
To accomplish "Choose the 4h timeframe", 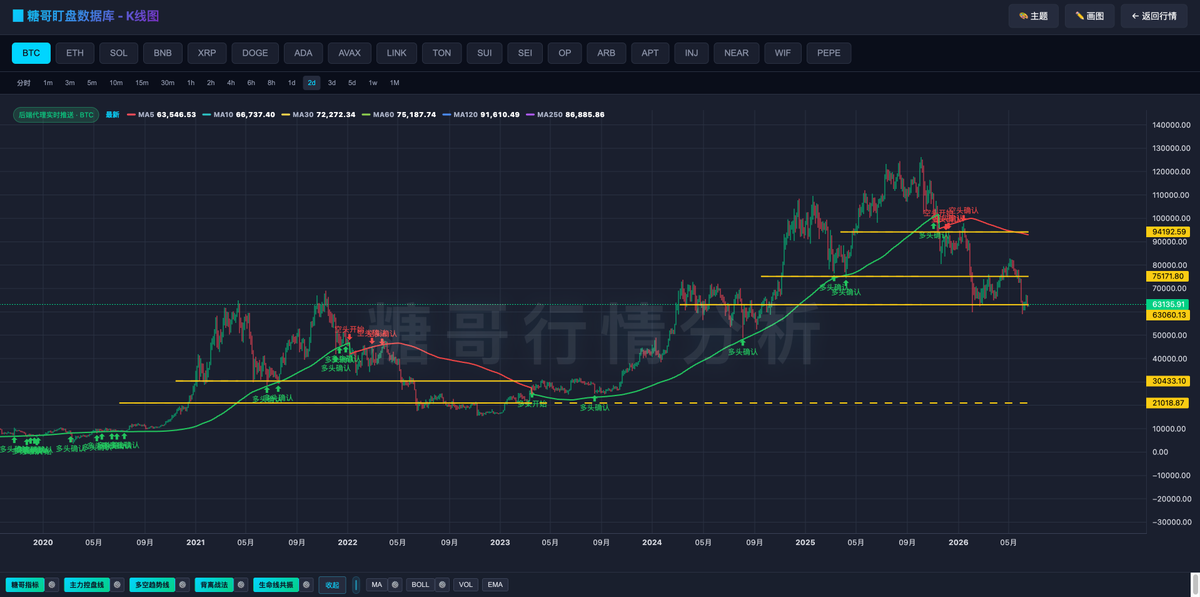I will [231, 83].
